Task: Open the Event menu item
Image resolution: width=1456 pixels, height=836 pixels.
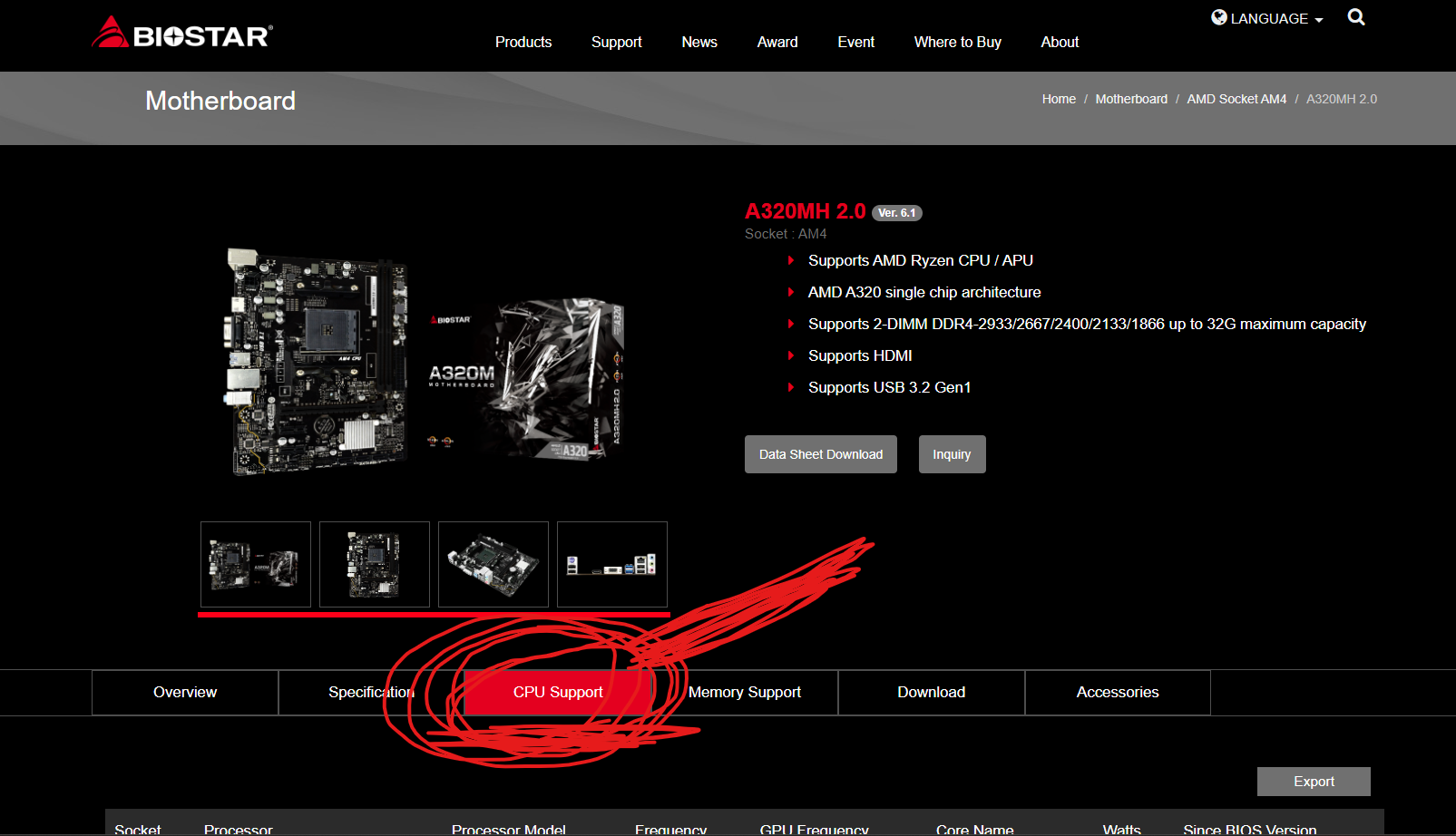Action: pyautogui.click(x=856, y=42)
